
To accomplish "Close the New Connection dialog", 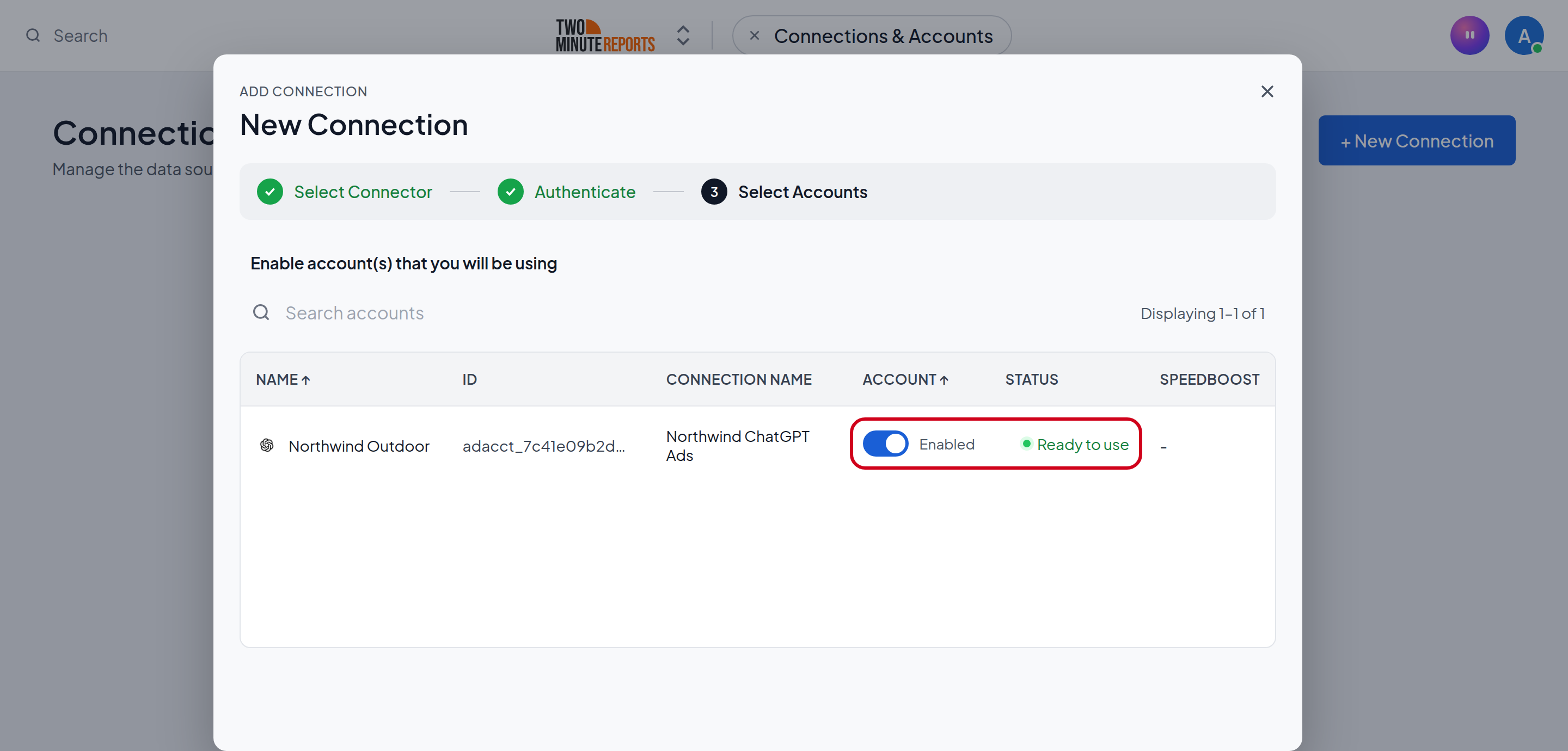I will tap(1267, 91).
